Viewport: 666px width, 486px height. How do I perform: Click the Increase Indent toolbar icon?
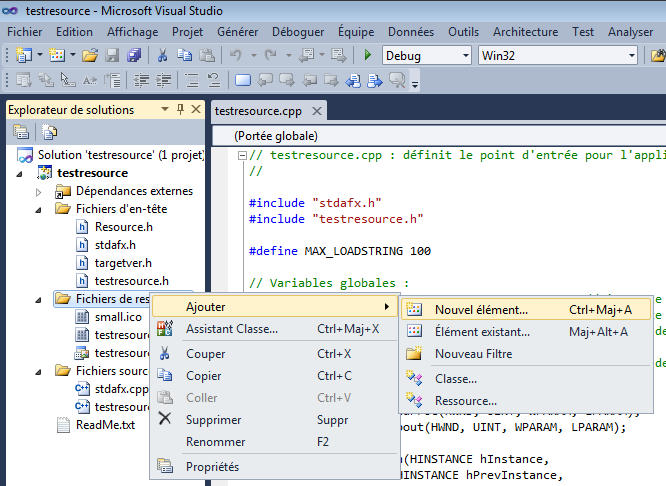(164, 80)
